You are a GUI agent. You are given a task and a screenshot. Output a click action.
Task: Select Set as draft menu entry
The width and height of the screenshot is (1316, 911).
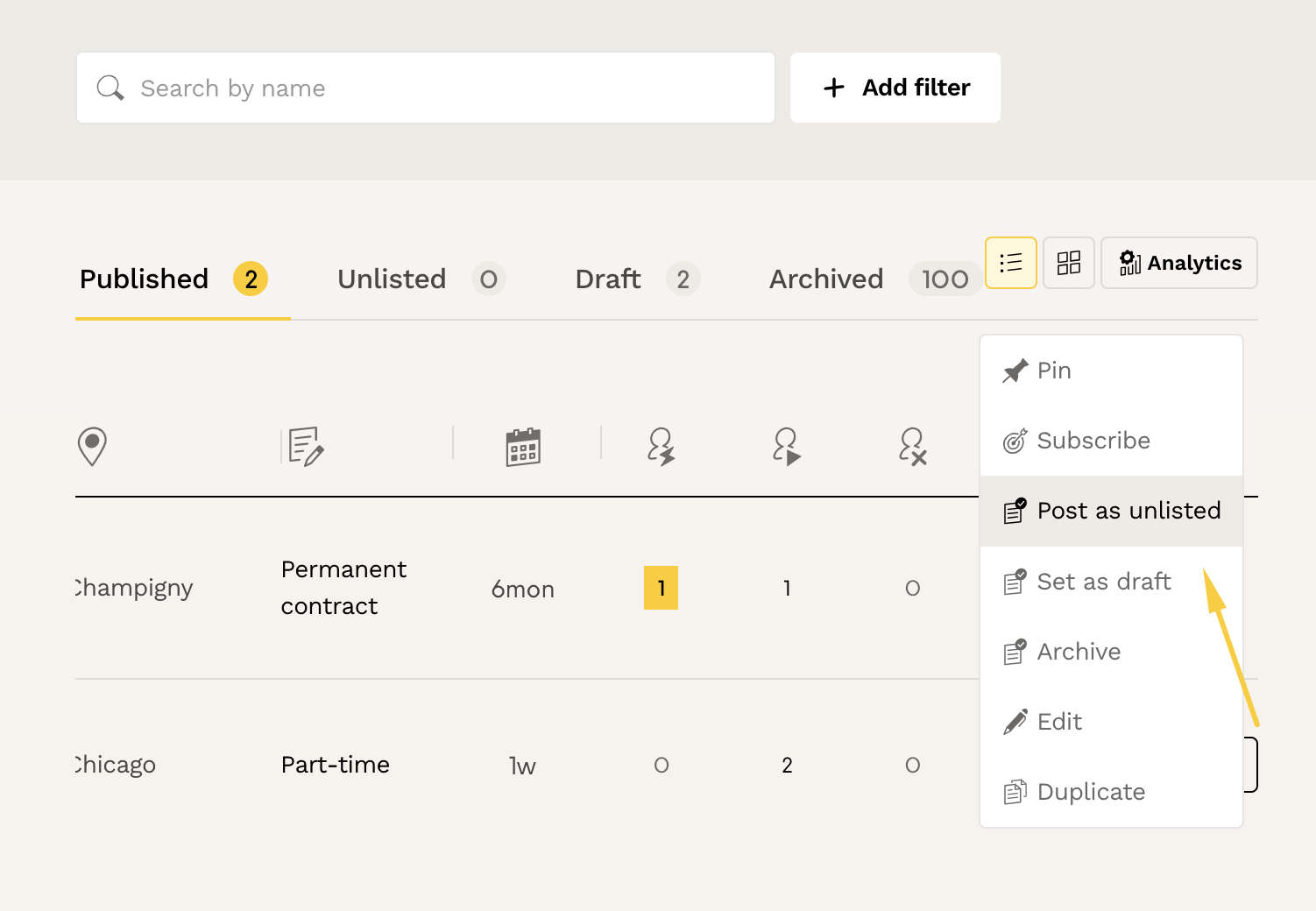(x=1103, y=582)
